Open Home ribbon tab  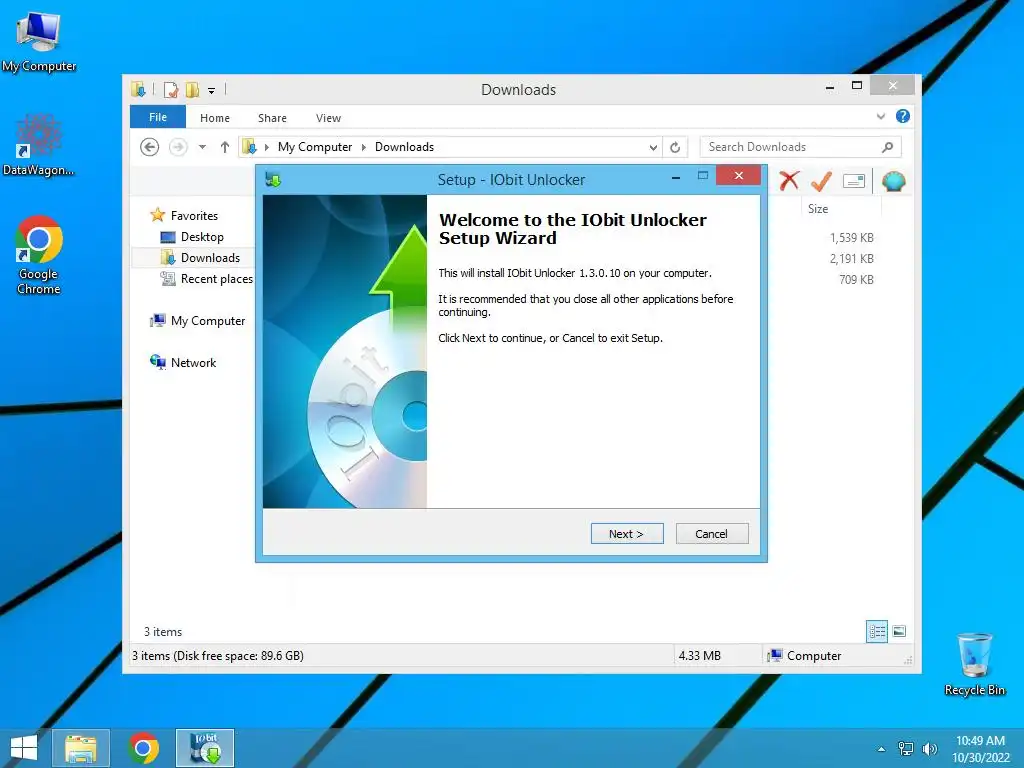[x=215, y=118]
